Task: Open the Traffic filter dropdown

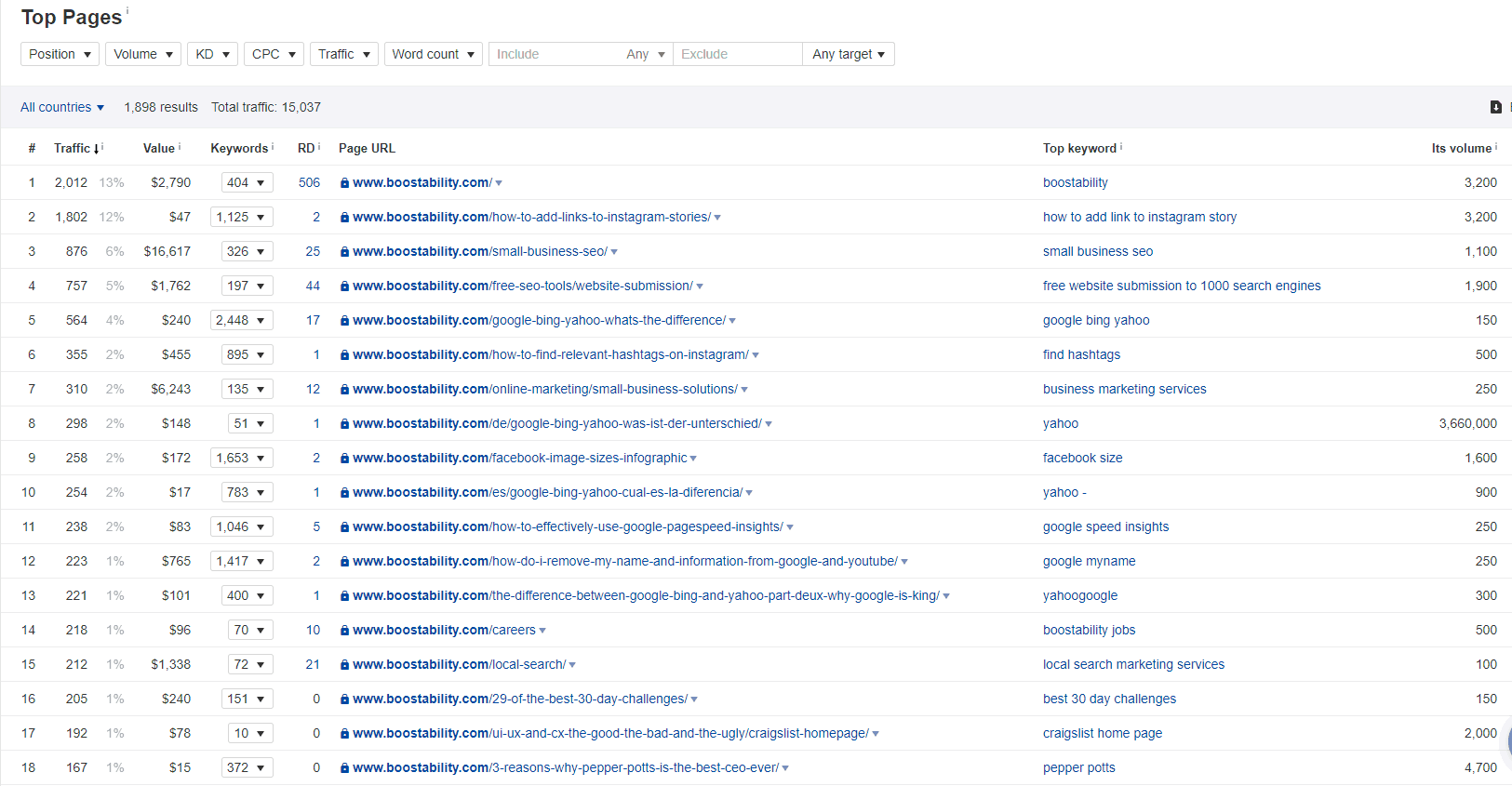Action: tap(344, 54)
